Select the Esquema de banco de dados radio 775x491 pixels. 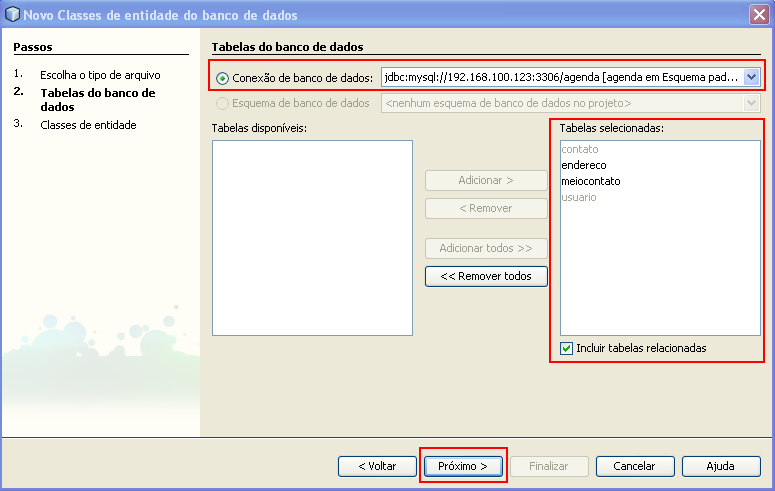tap(223, 103)
